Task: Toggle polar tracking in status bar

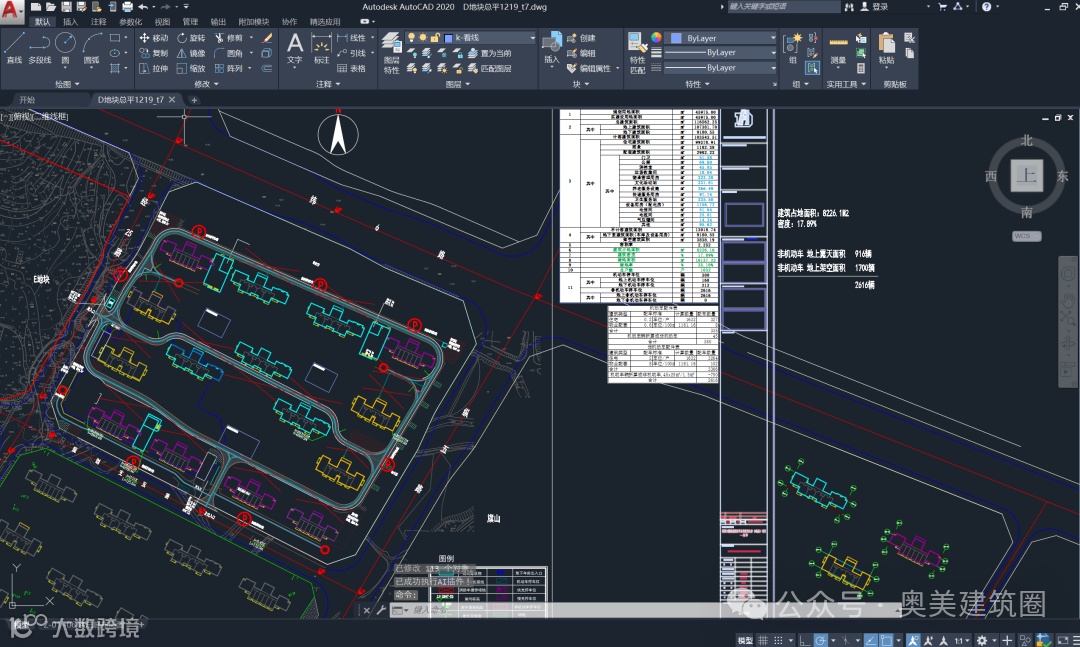Action: coord(820,640)
